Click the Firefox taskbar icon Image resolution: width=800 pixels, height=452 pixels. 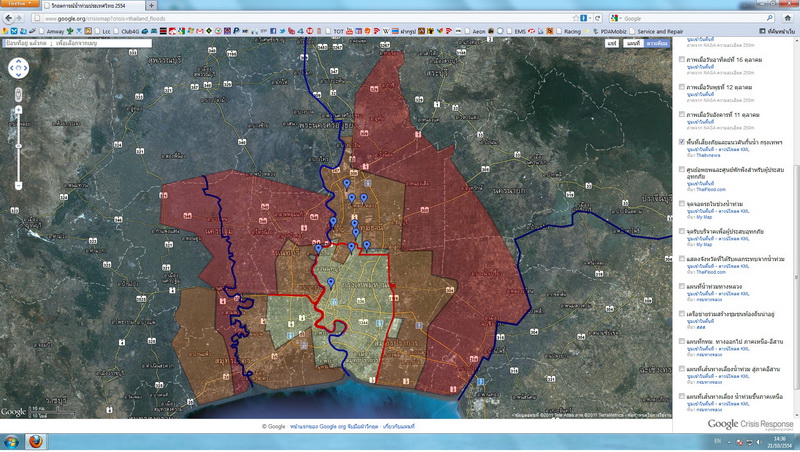pos(35,442)
